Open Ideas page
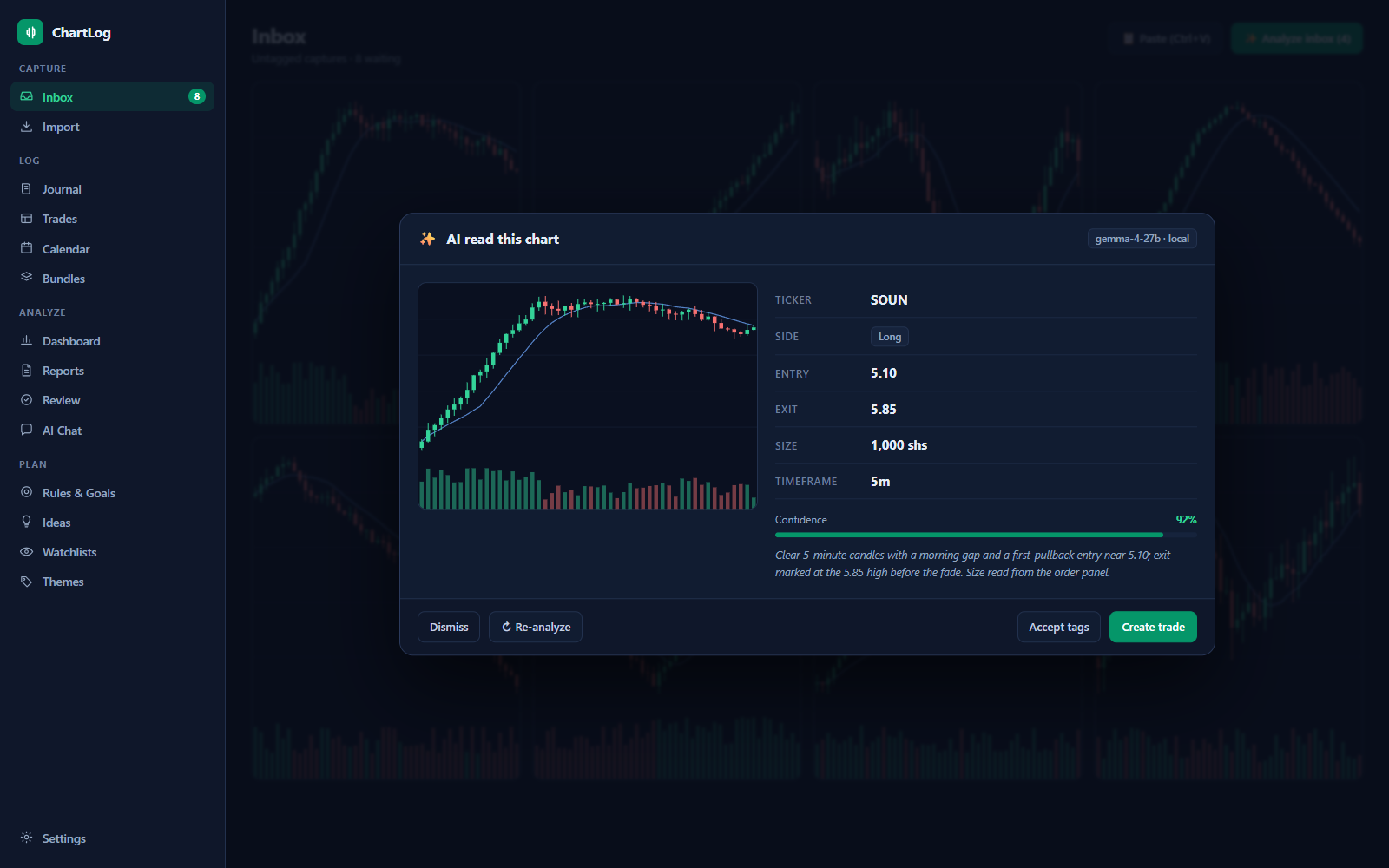The height and width of the screenshot is (868, 1389). pos(112,523)
